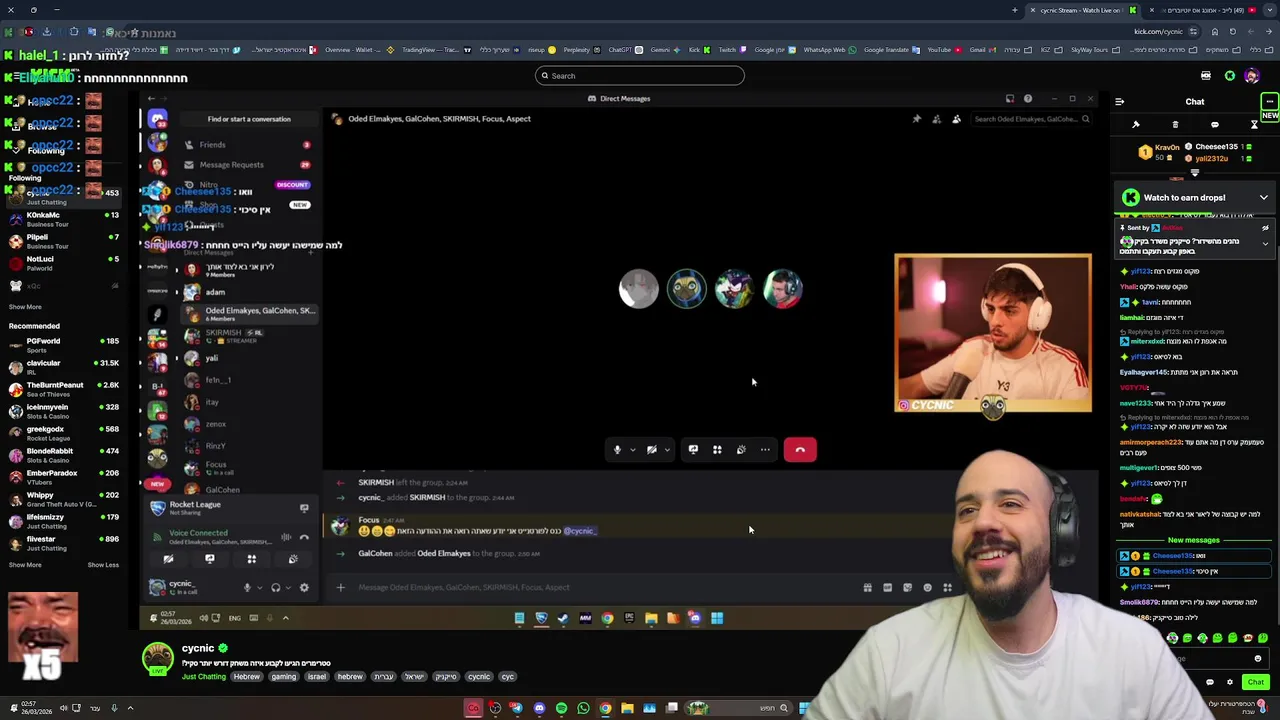This screenshot has width=1280, height=720.
Task: Open DM with adam
Action: (248, 292)
